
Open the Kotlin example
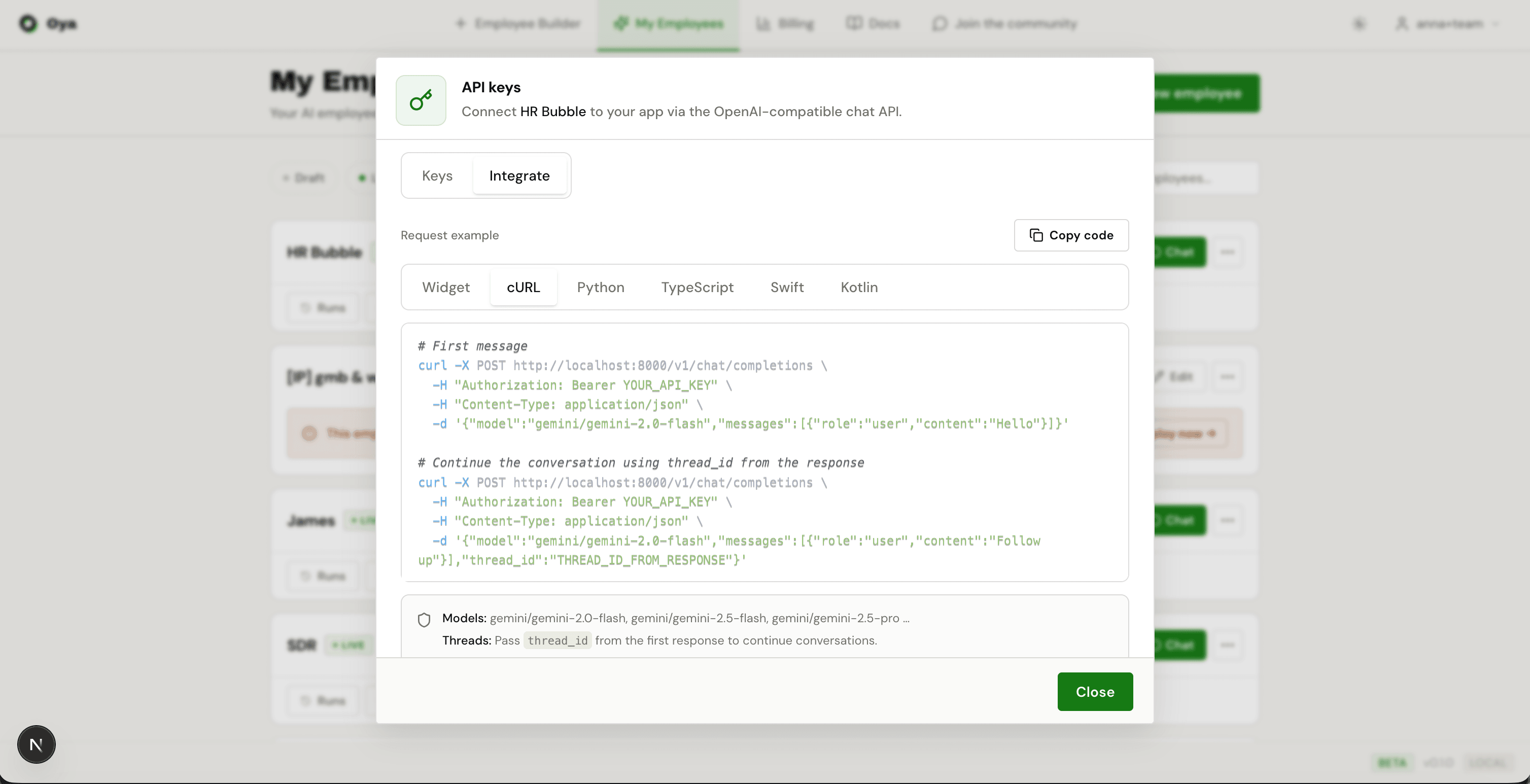[x=859, y=287]
